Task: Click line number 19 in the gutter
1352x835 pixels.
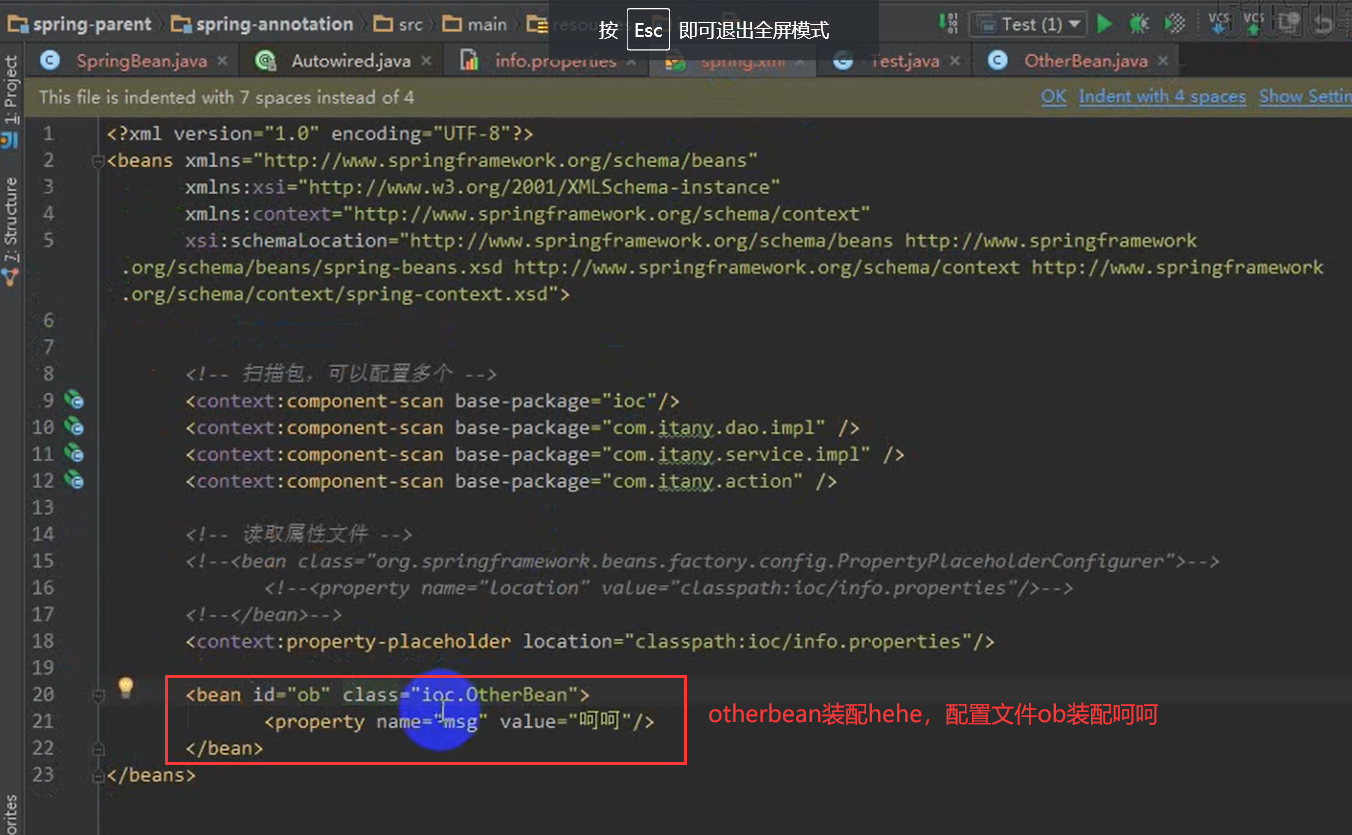Action: point(42,668)
